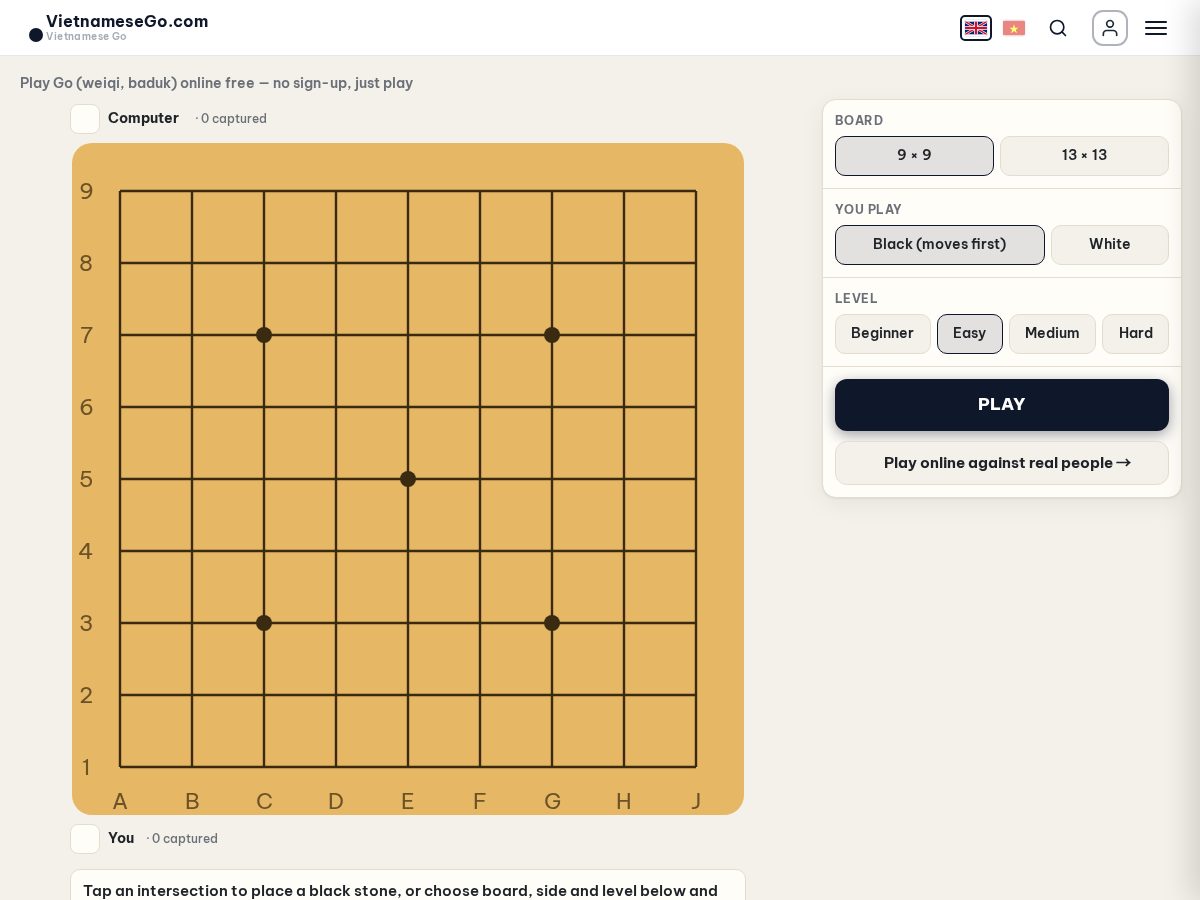Set level to Beginner

(883, 334)
